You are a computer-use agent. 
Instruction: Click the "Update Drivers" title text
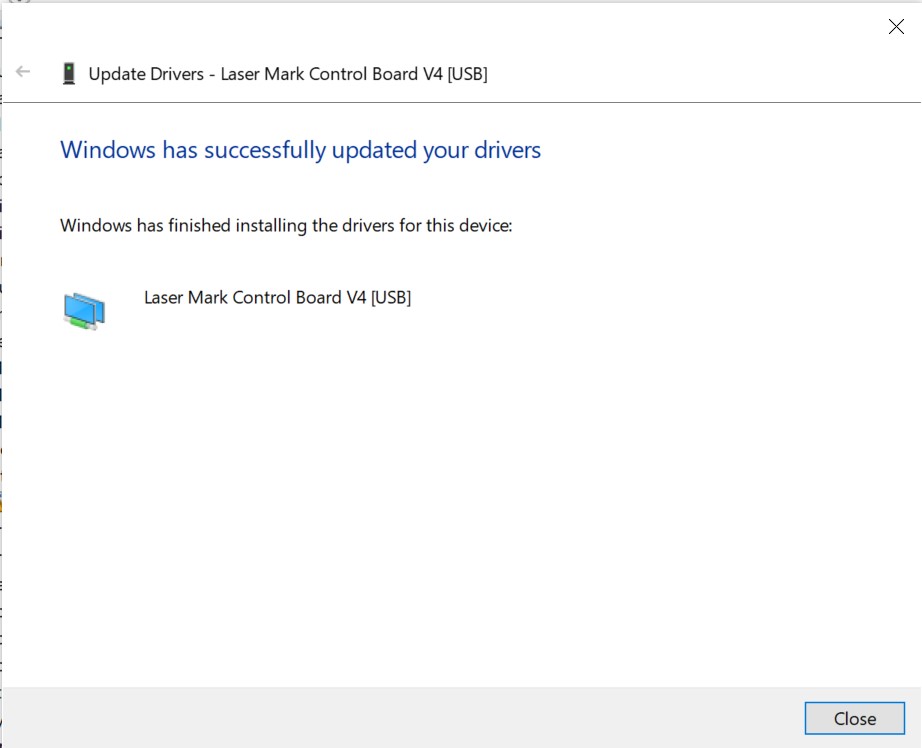(146, 74)
